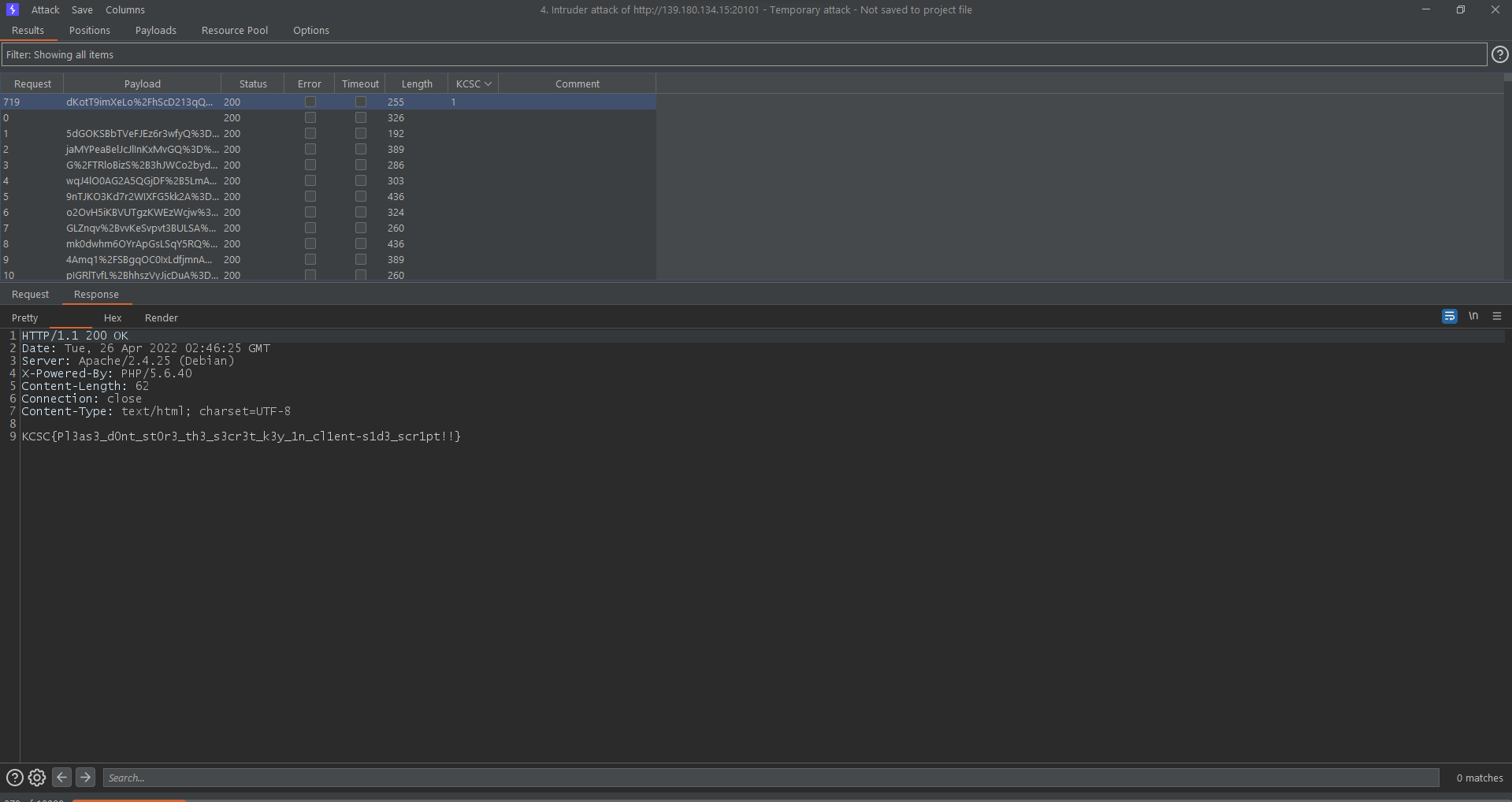This screenshot has width=1512, height=802.
Task: Toggle Timeout checkbox for request 719
Action: 361,102
